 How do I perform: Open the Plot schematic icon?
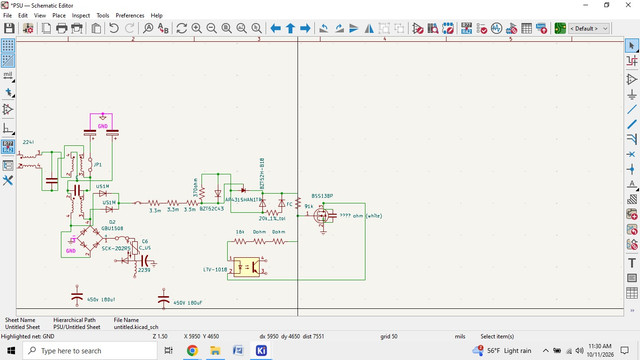click(x=77, y=28)
